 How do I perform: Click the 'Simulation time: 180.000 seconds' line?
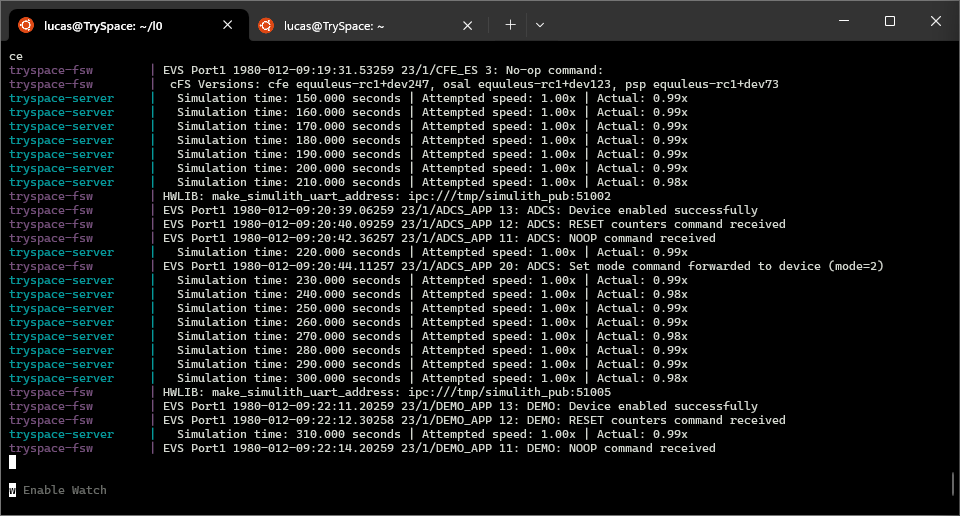click(x=432, y=140)
